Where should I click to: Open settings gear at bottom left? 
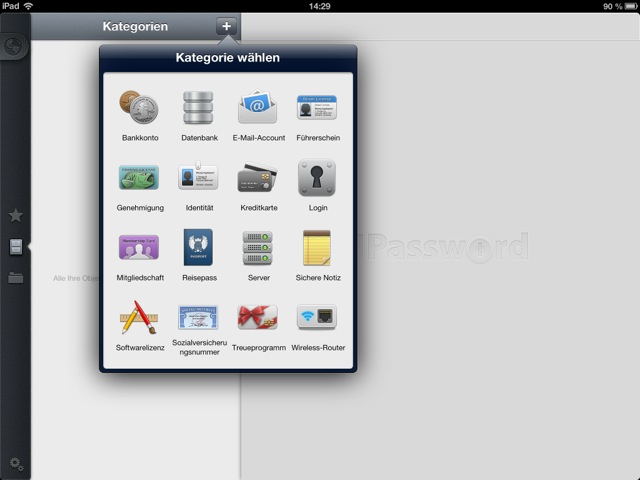pyautogui.click(x=15, y=463)
